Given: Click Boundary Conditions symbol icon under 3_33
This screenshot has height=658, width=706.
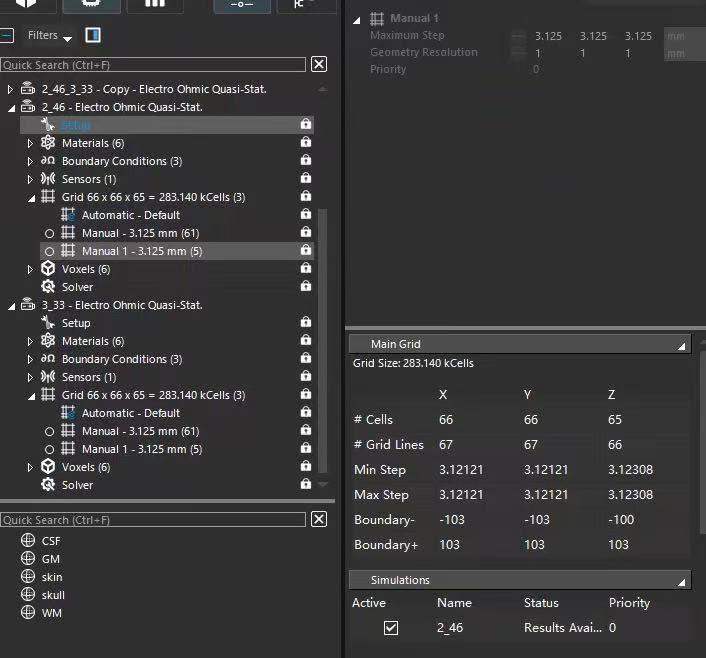Looking at the screenshot, I should [x=48, y=358].
